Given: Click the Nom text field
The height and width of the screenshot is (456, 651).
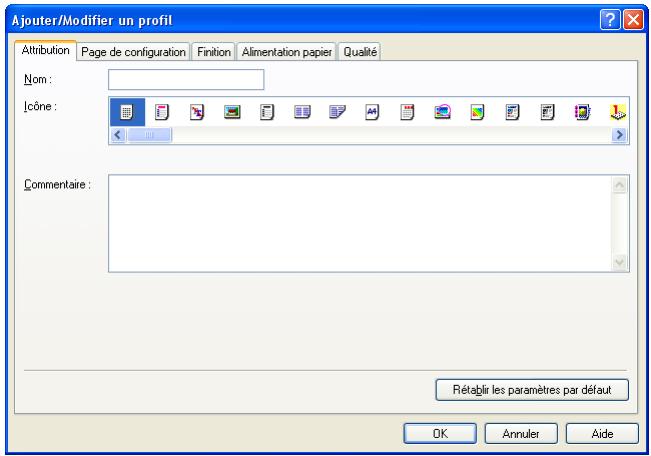Looking at the screenshot, I should pos(186,79).
